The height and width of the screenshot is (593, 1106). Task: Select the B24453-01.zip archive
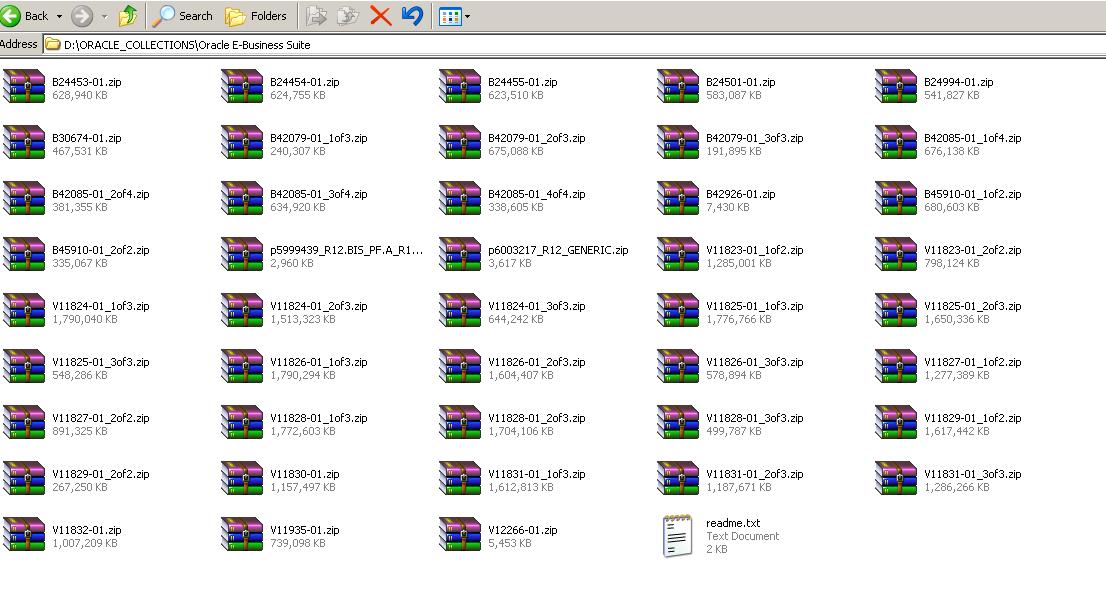[x=86, y=82]
